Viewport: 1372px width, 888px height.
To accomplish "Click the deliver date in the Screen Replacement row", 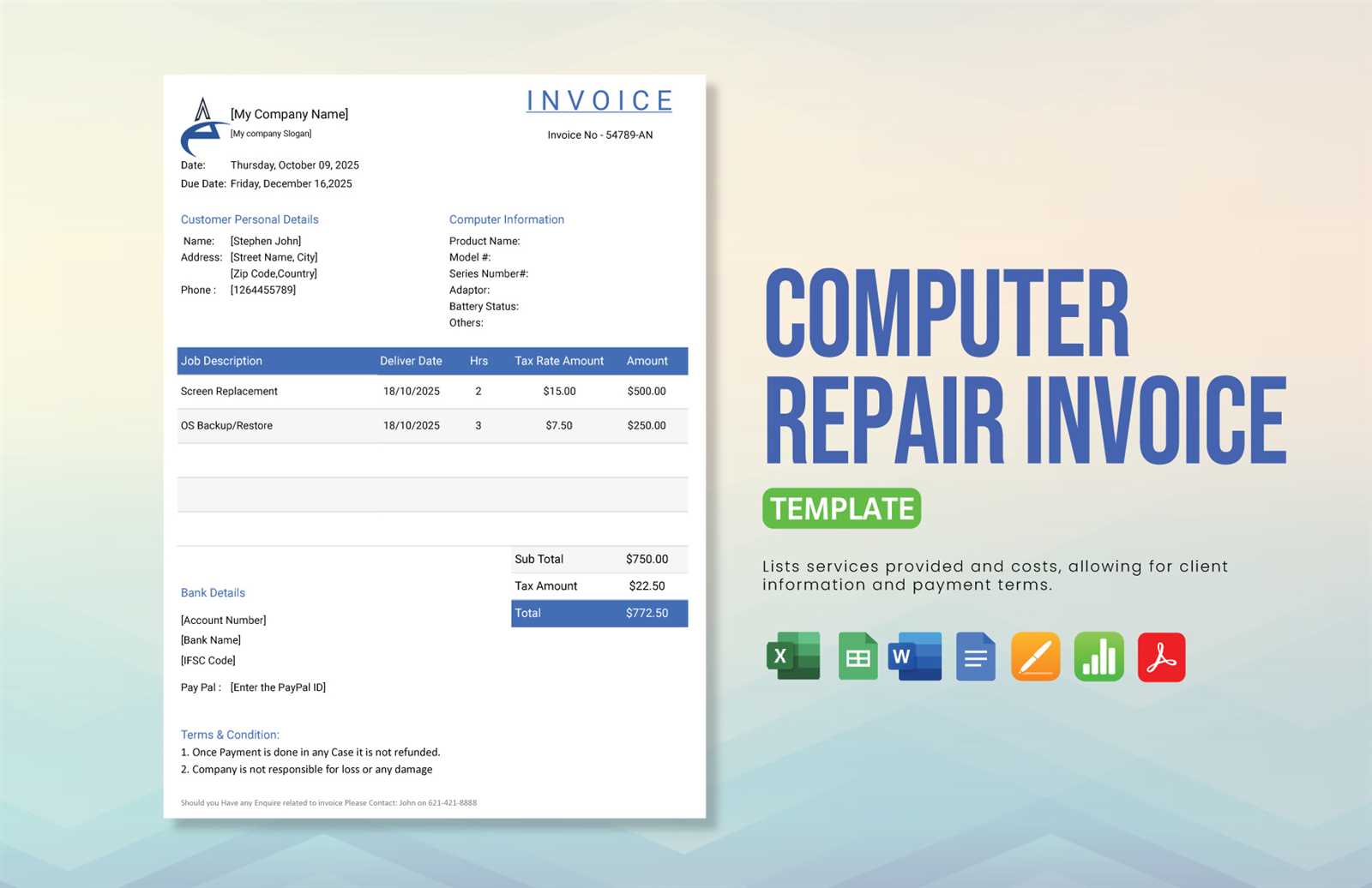I will point(412,392).
